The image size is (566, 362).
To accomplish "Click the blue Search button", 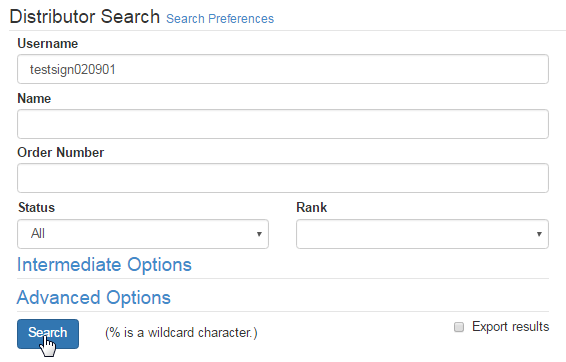I will [x=48, y=334].
